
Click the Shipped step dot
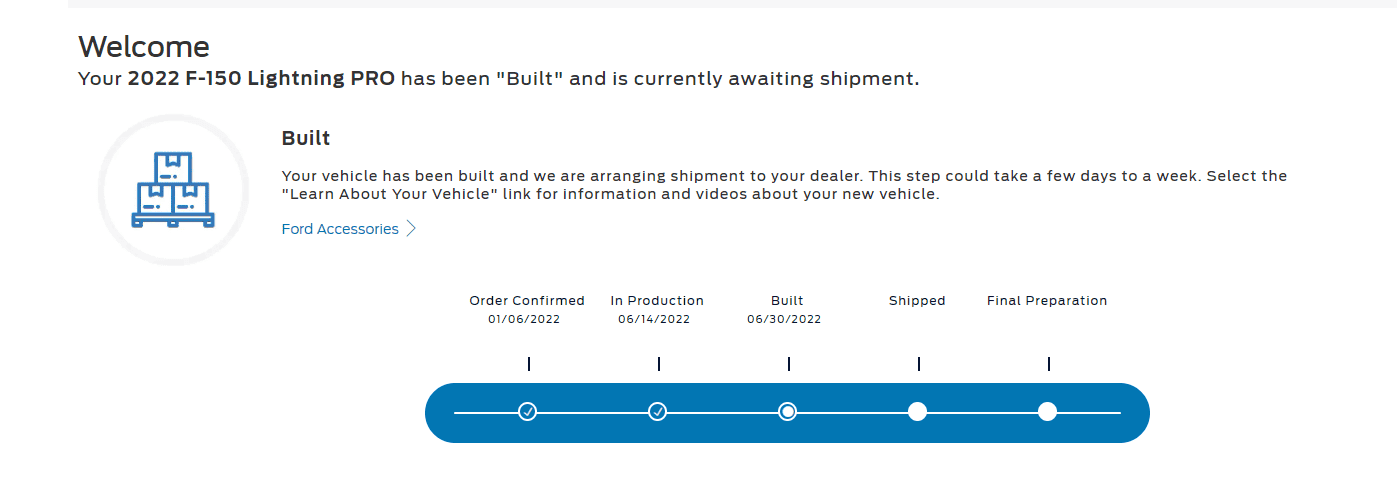[917, 411]
